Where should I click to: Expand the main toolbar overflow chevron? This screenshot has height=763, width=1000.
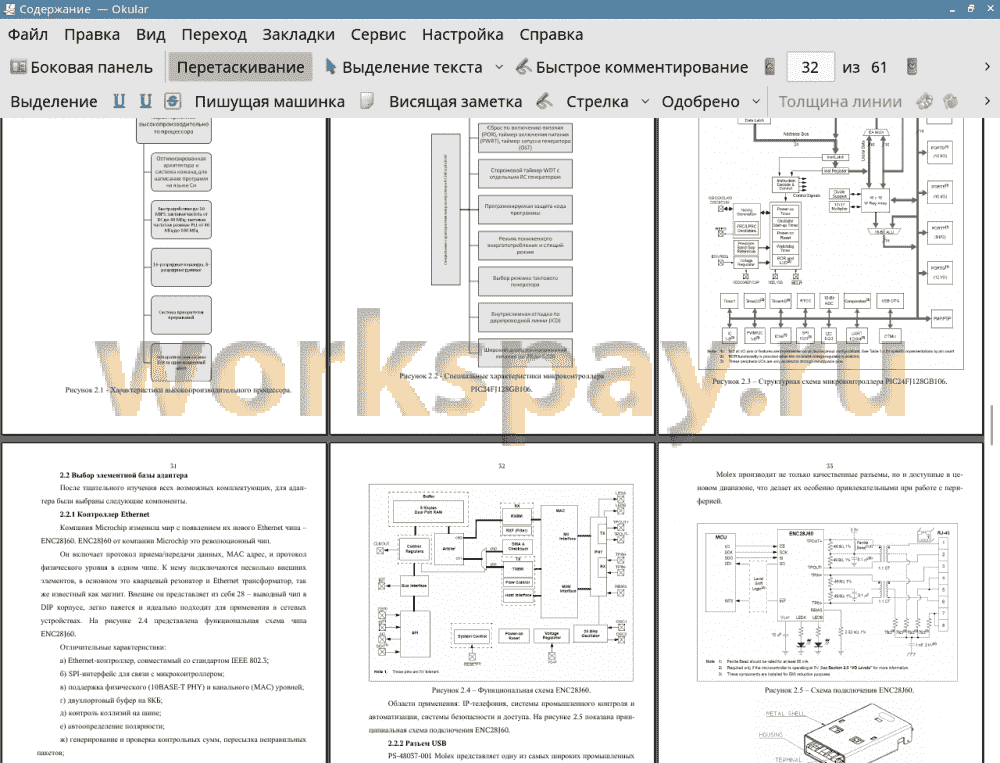click(987, 67)
